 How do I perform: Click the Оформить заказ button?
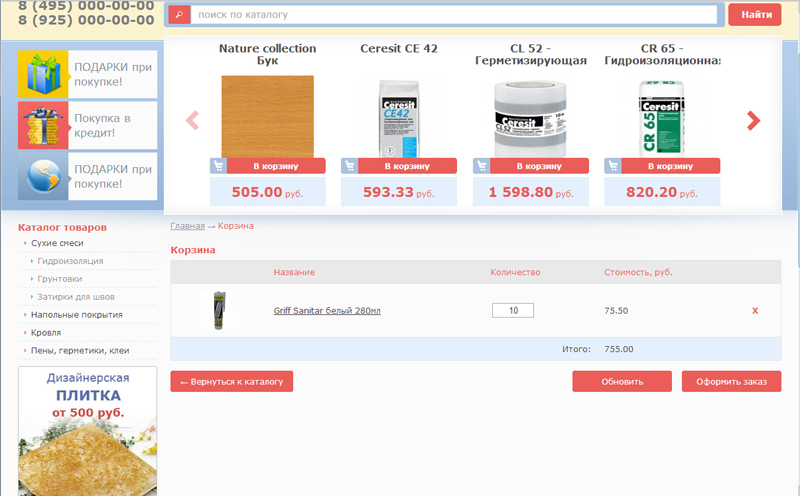coord(731,381)
